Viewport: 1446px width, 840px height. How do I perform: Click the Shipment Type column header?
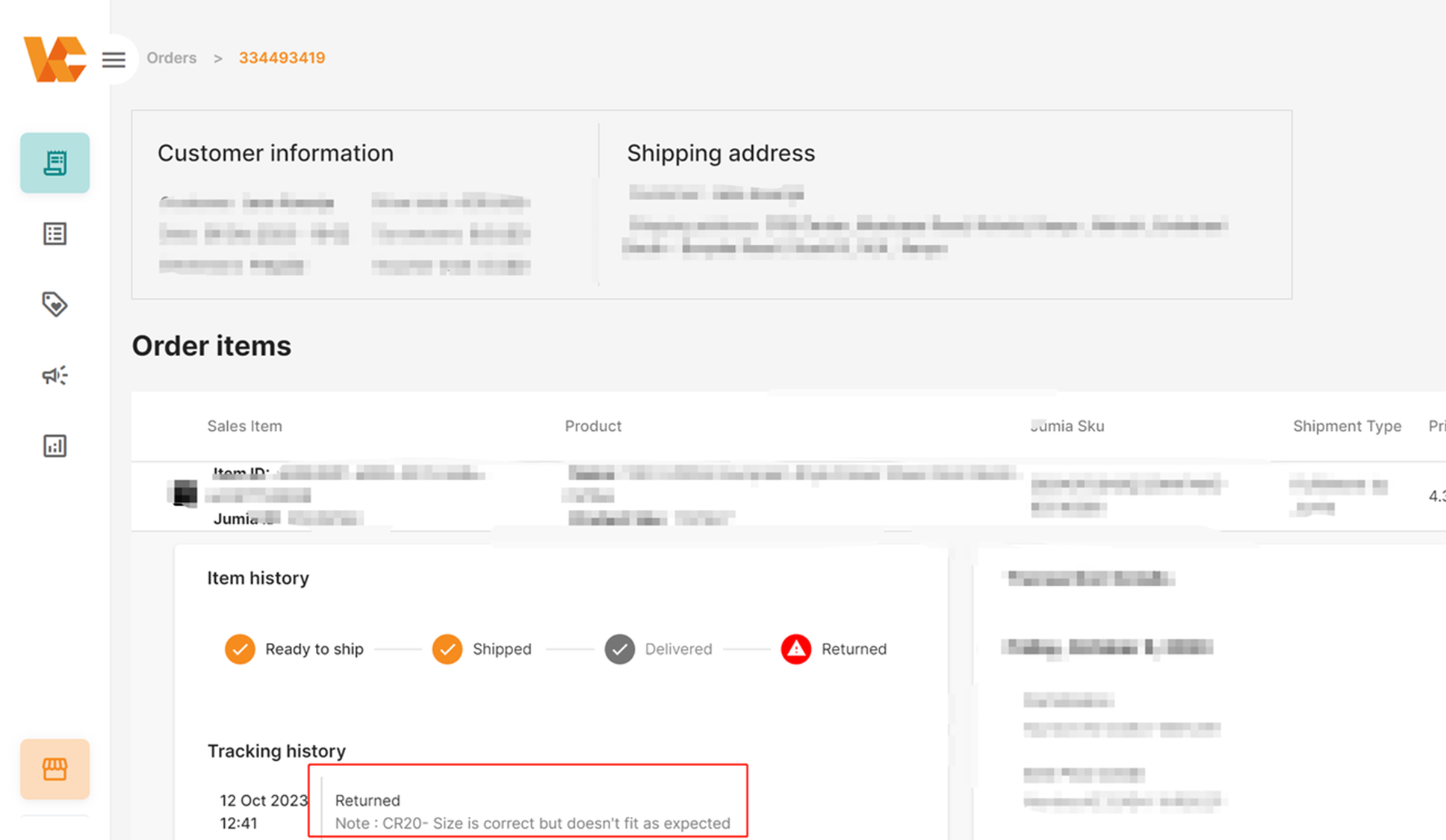[1346, 426]
